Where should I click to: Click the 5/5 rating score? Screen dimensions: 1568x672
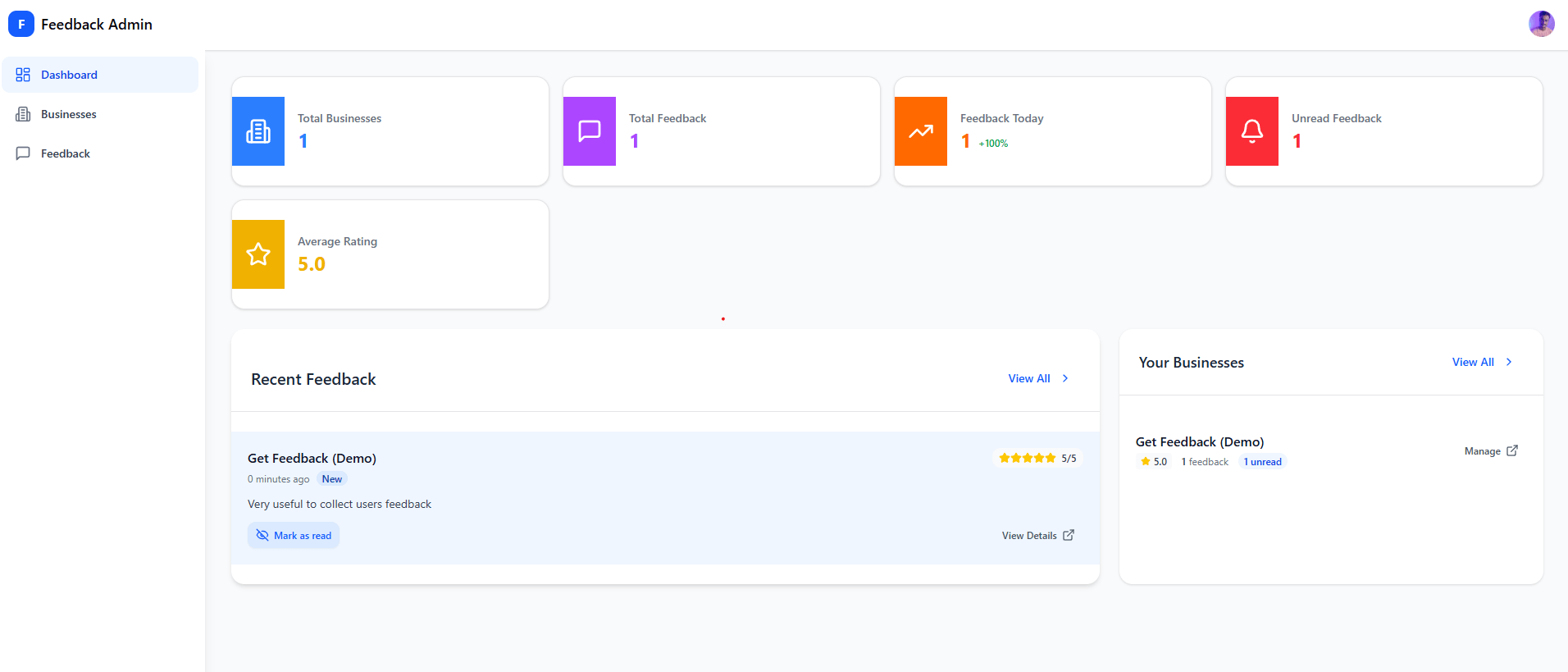(1069, 459)
